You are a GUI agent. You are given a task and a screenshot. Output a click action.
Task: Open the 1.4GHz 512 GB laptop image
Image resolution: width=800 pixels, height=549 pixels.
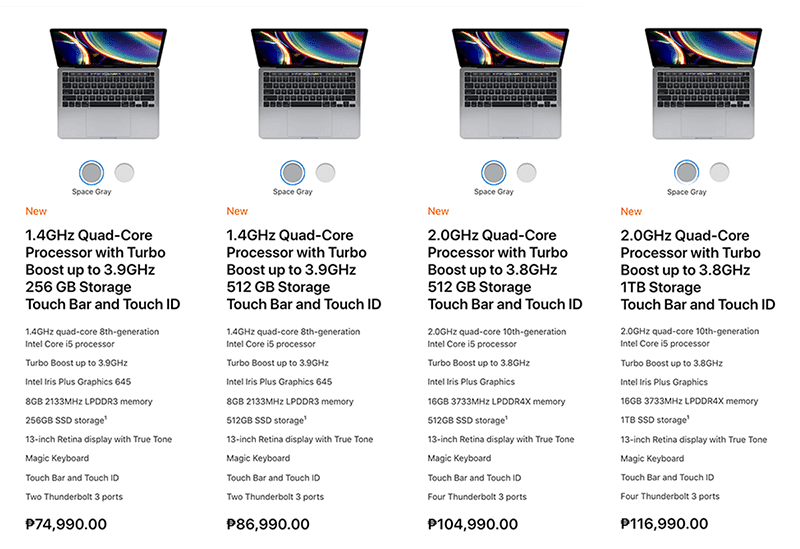[309, 83]
